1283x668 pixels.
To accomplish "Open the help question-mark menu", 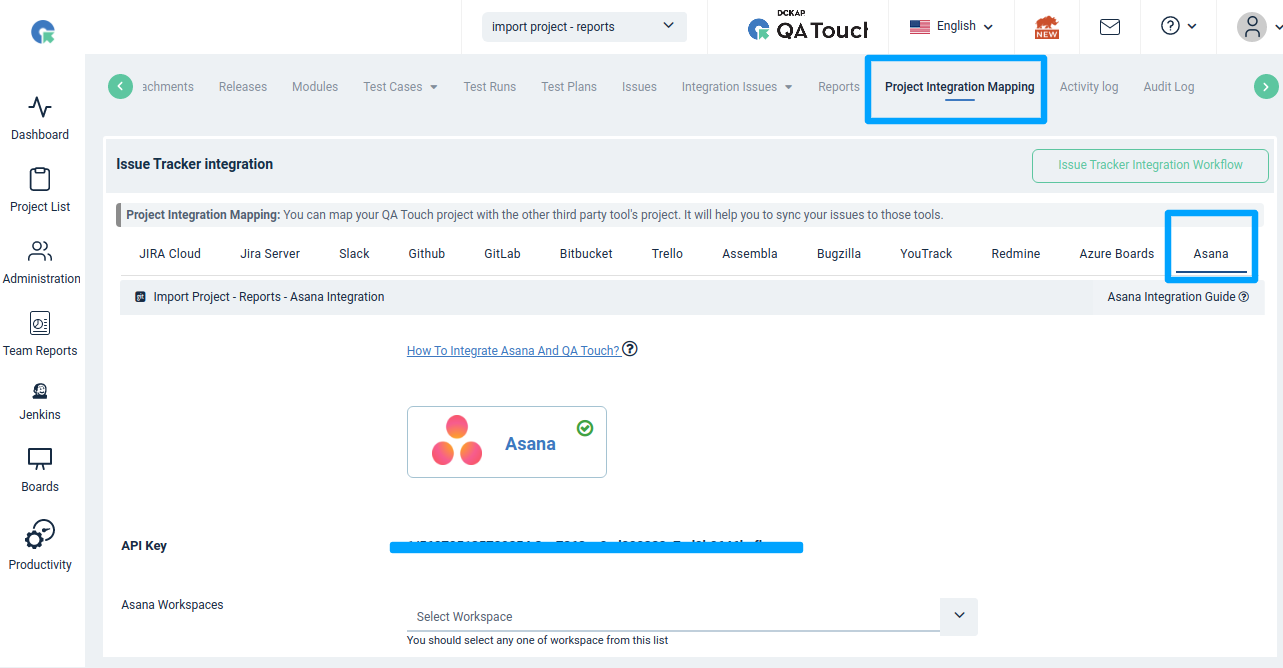I will click(x=1178, y=26).
